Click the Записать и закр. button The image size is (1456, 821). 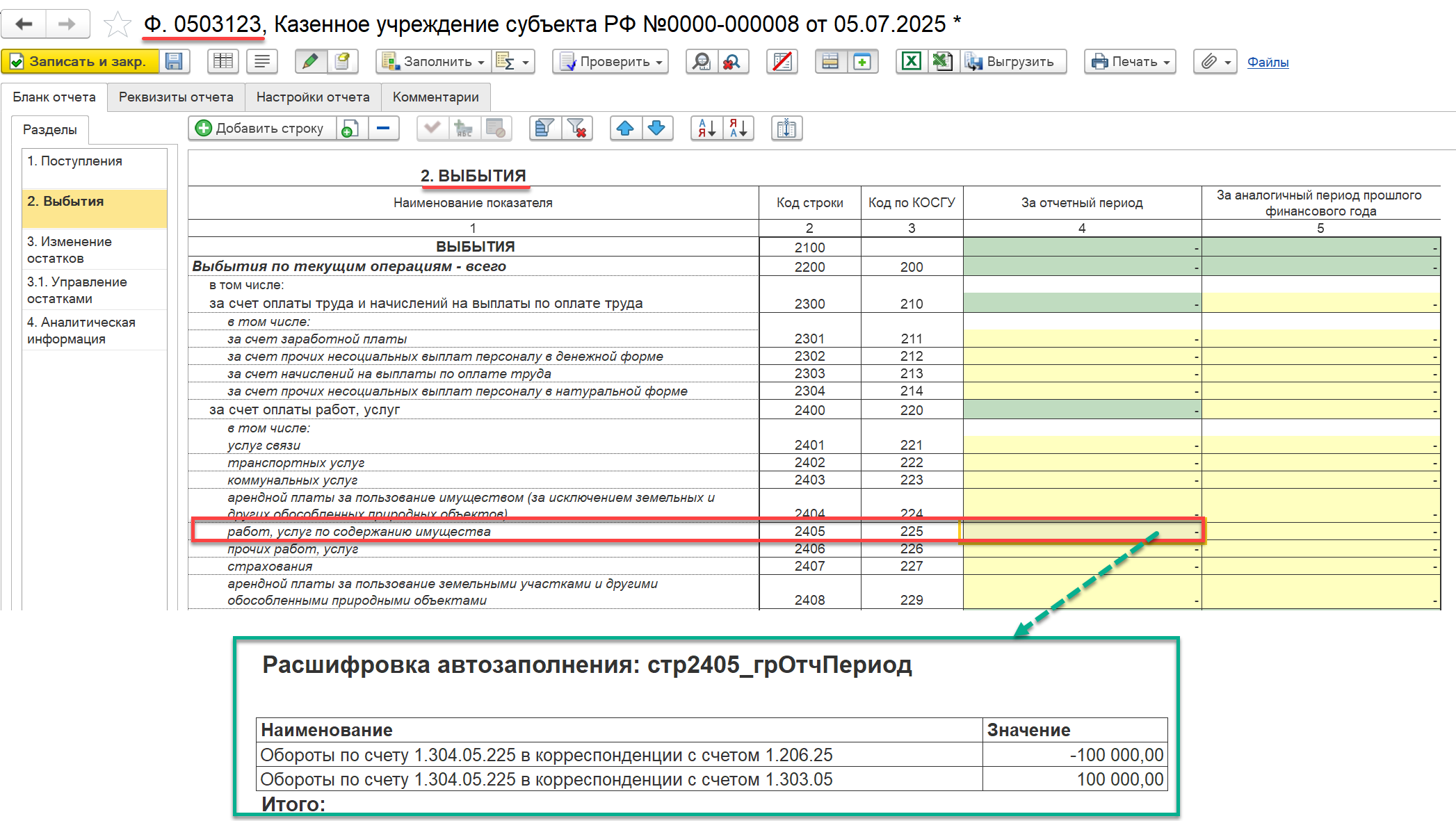[x=80, y=61]
